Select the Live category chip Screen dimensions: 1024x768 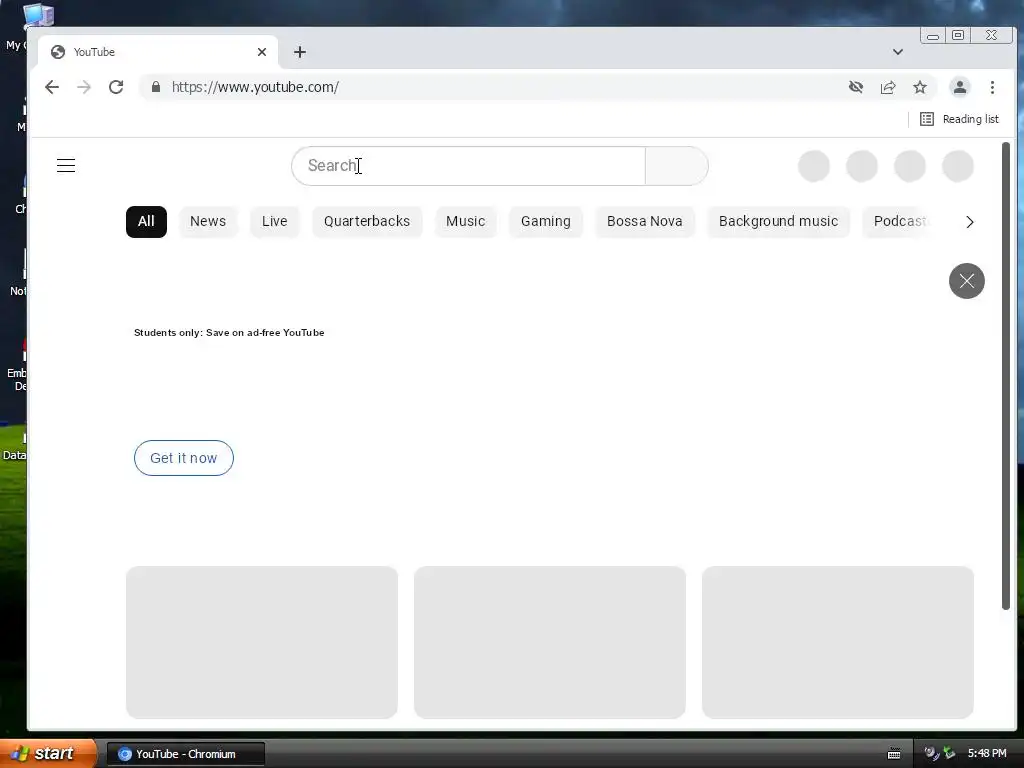[274, 221]
